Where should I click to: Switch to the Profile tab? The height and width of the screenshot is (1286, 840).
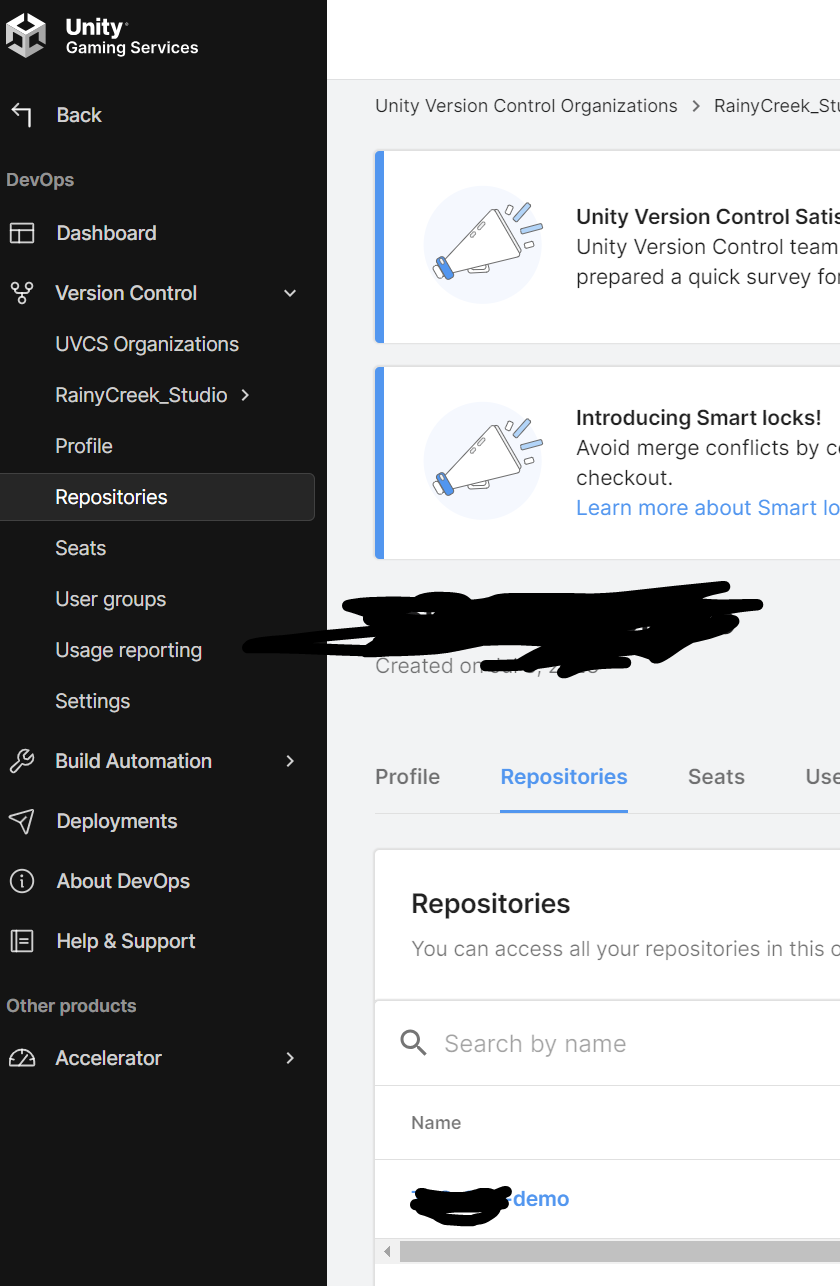407,776
